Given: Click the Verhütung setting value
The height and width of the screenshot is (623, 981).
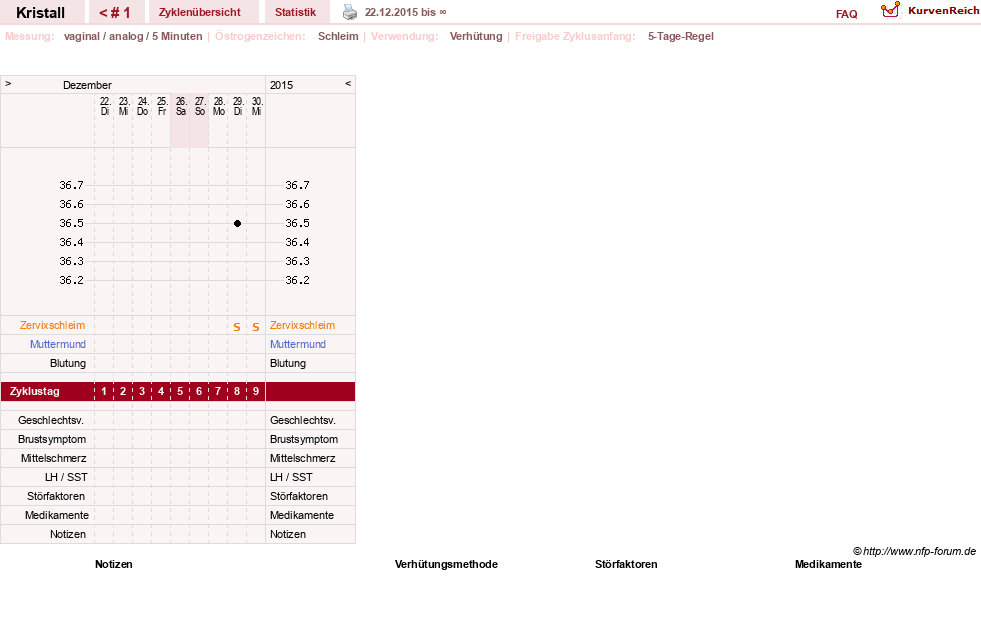Looking at the screenshot, I should tap(476, 36).
